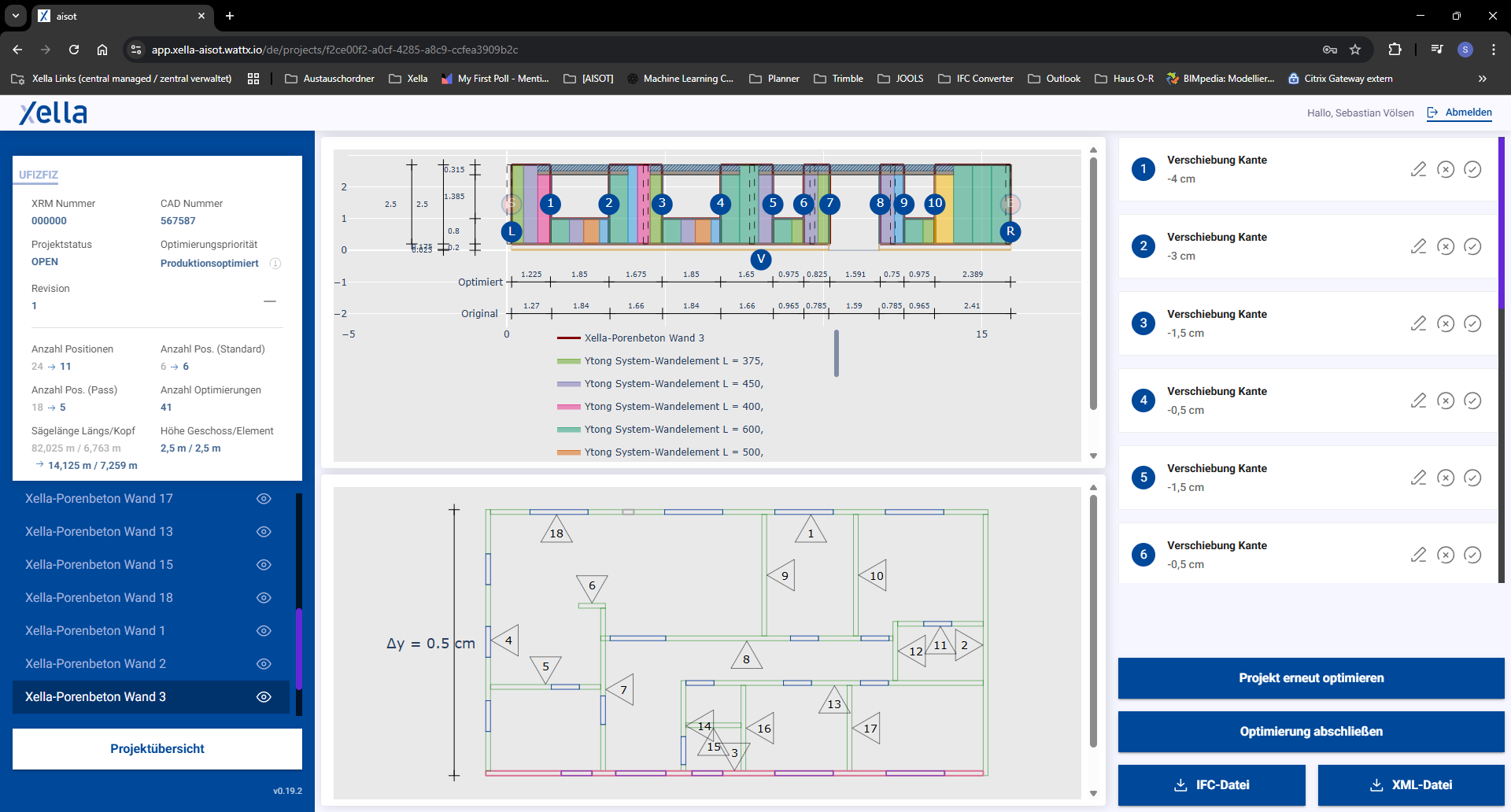This screenshot has width=1511, height=812.
Task: Click the info icon beside Produktionsoptimiert
Action: (275, 264)
